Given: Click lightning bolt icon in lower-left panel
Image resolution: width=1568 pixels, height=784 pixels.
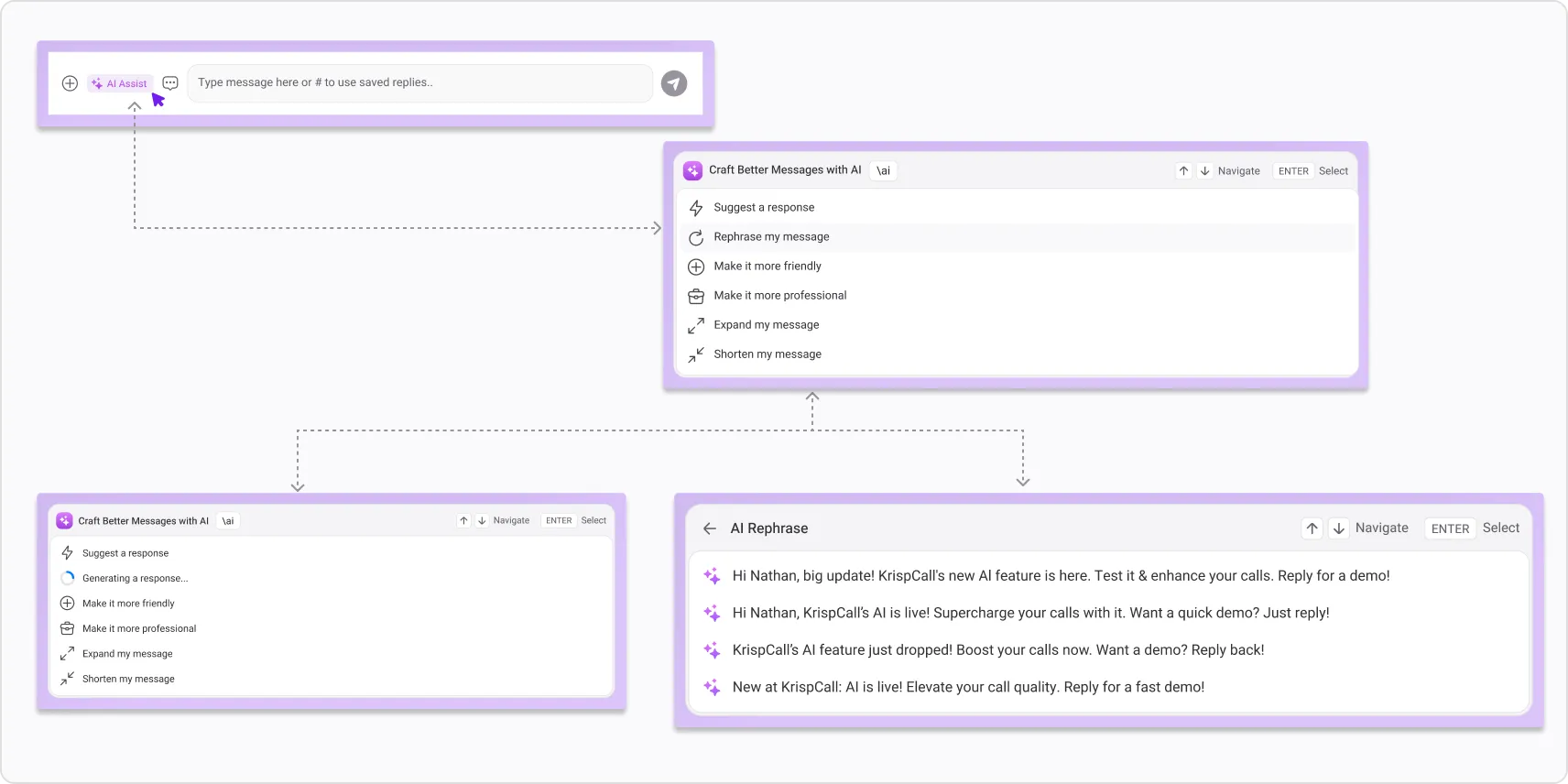Looking at the screenshot, I should click(67, 553).
